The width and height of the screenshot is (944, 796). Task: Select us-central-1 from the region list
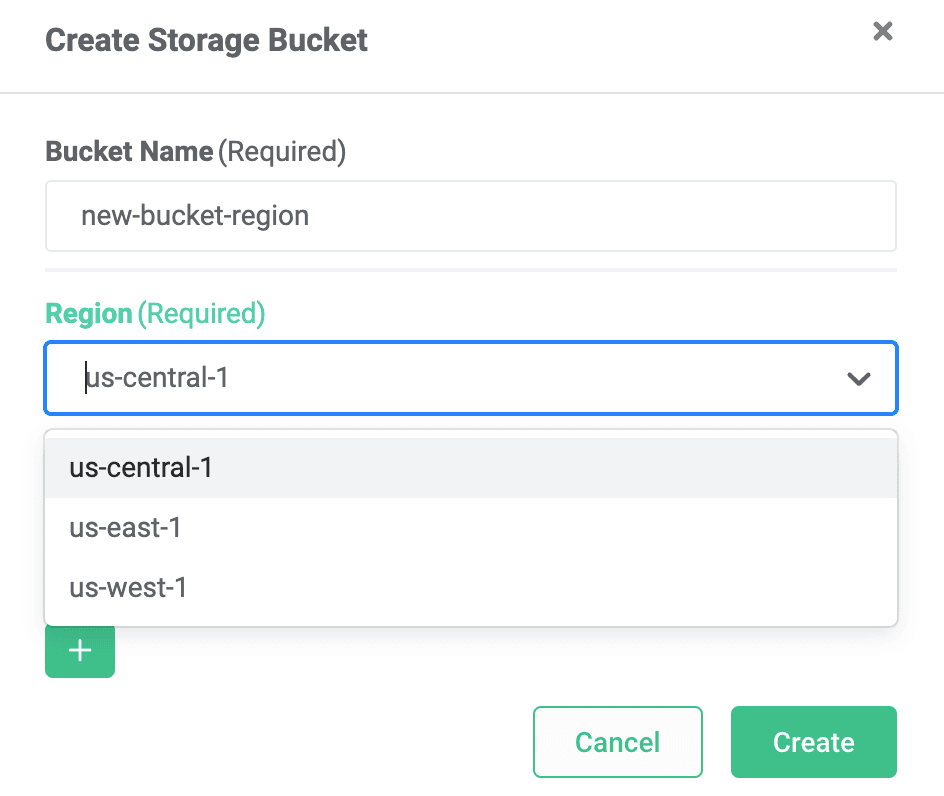coord(471,468)
